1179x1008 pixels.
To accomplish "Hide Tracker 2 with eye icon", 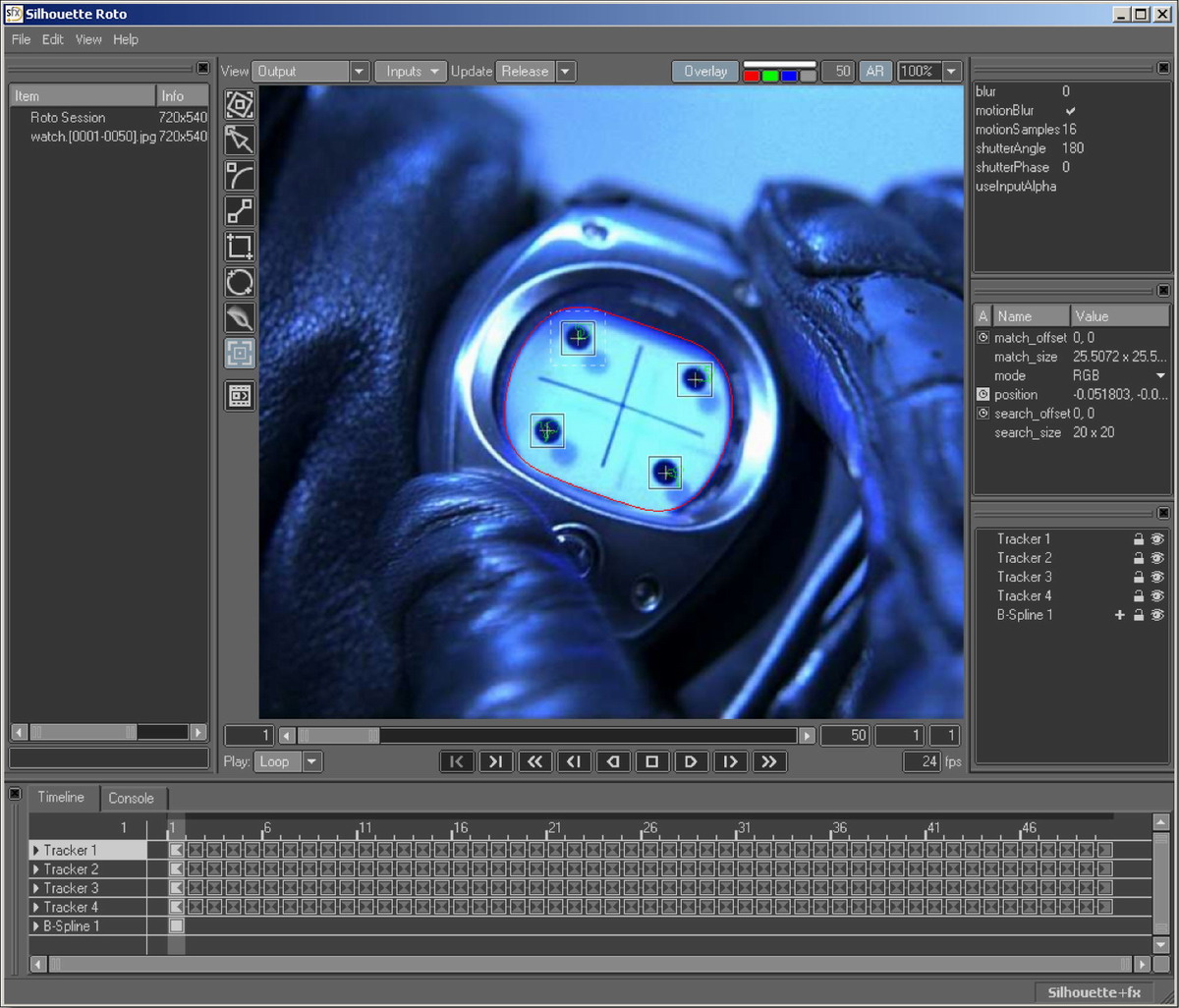I will coord(1157,558).
